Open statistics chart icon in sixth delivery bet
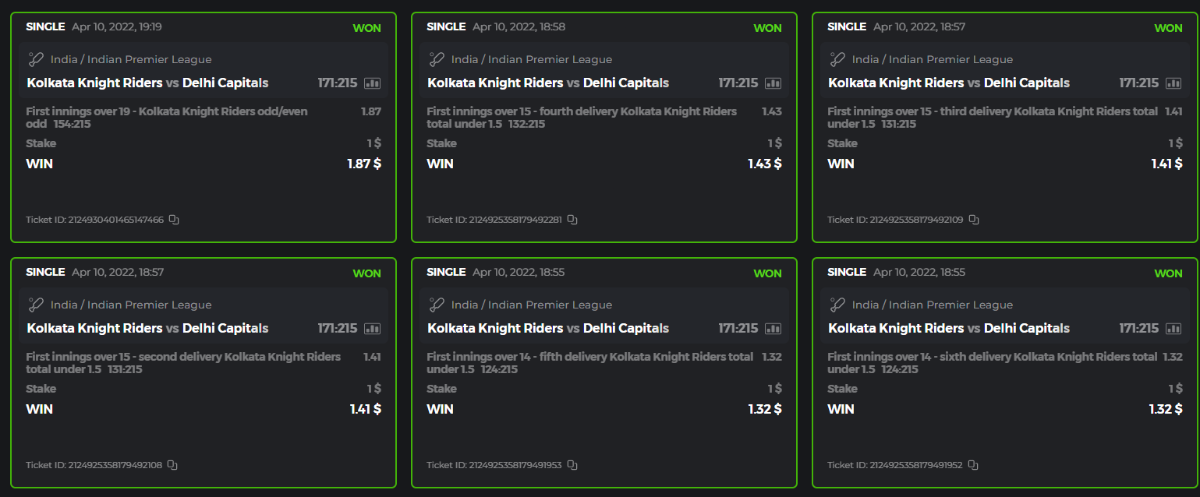1200x497 pixels. click(1174, 328)
